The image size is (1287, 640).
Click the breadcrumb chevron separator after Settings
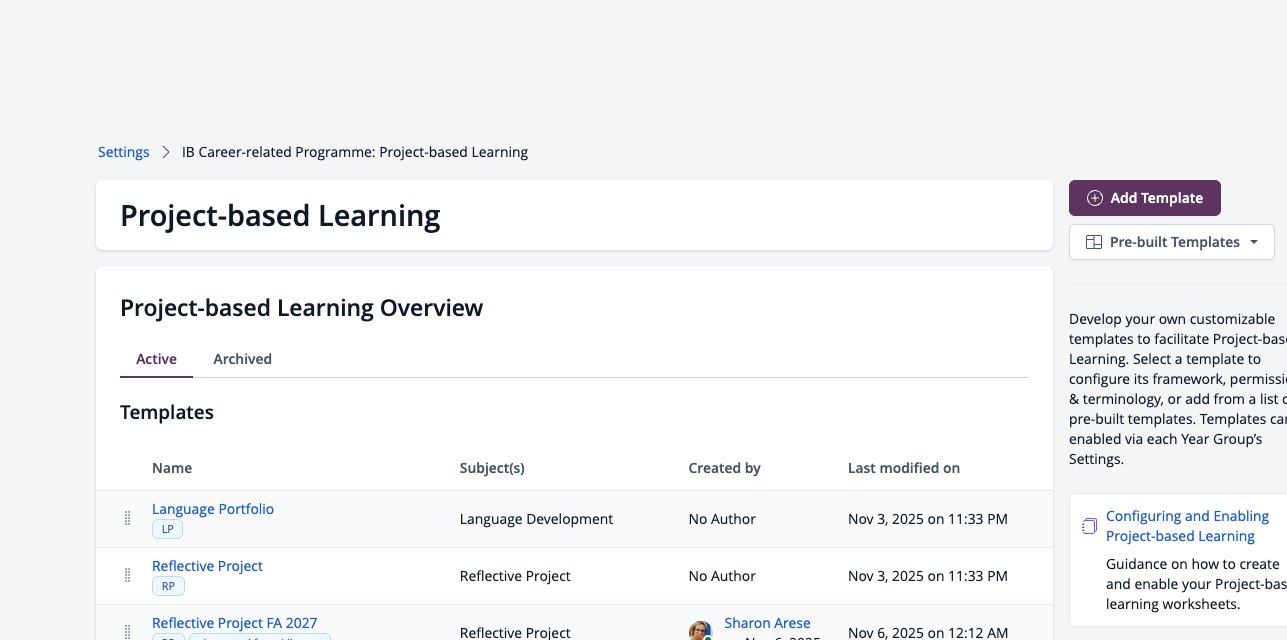pyautogui.click(x=166, y=152)
